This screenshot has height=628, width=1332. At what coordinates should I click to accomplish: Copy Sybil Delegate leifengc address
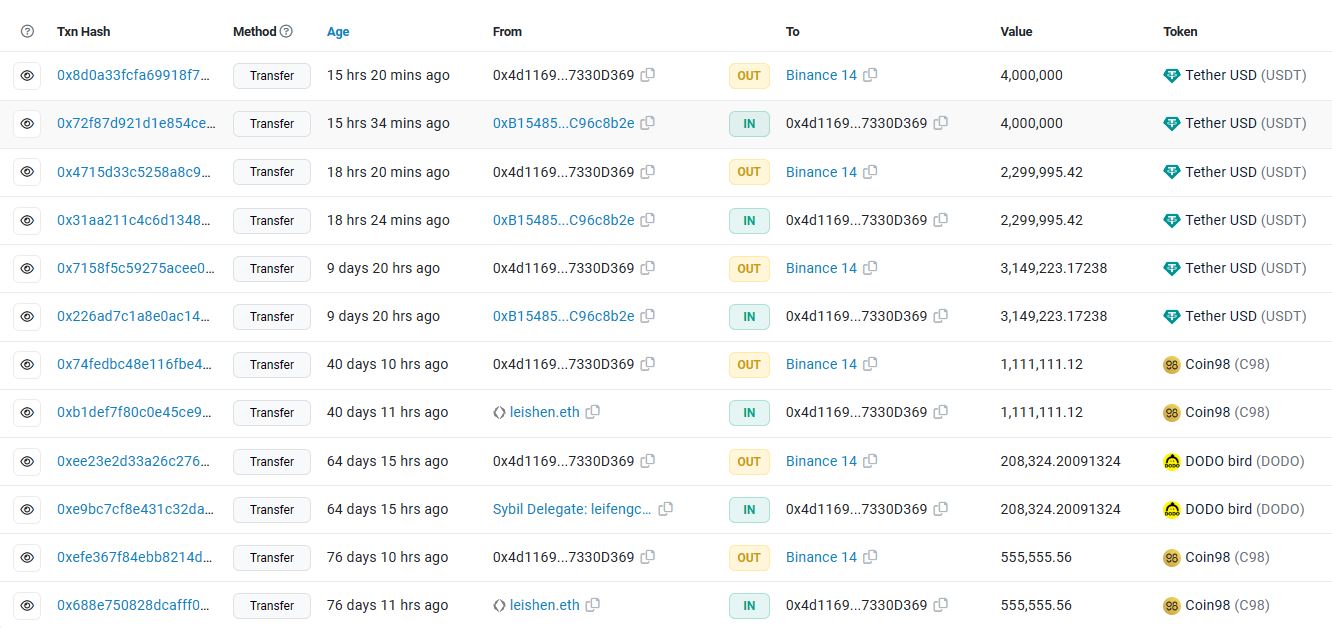(666, 509)
